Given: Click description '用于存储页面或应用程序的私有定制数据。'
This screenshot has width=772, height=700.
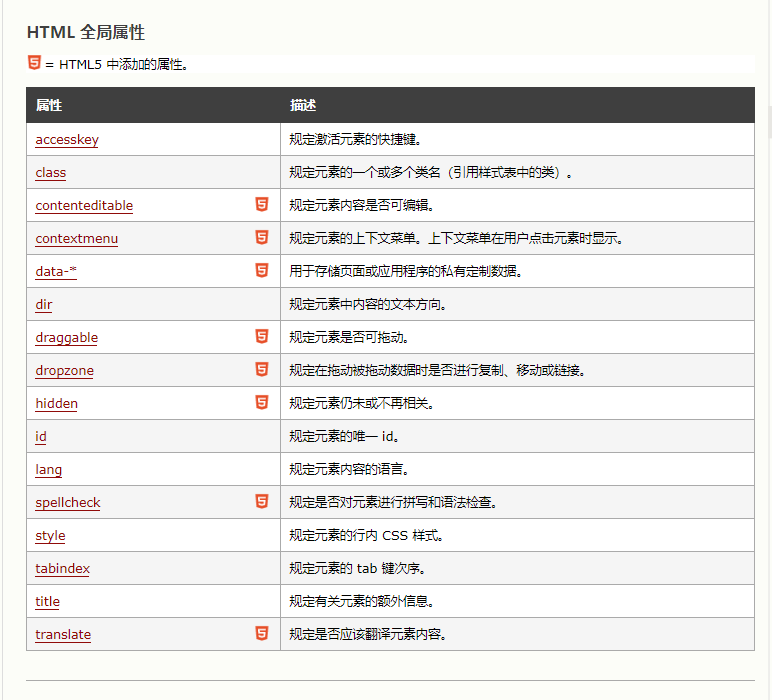Looking at the screenshot, I should tap(406, 272).
